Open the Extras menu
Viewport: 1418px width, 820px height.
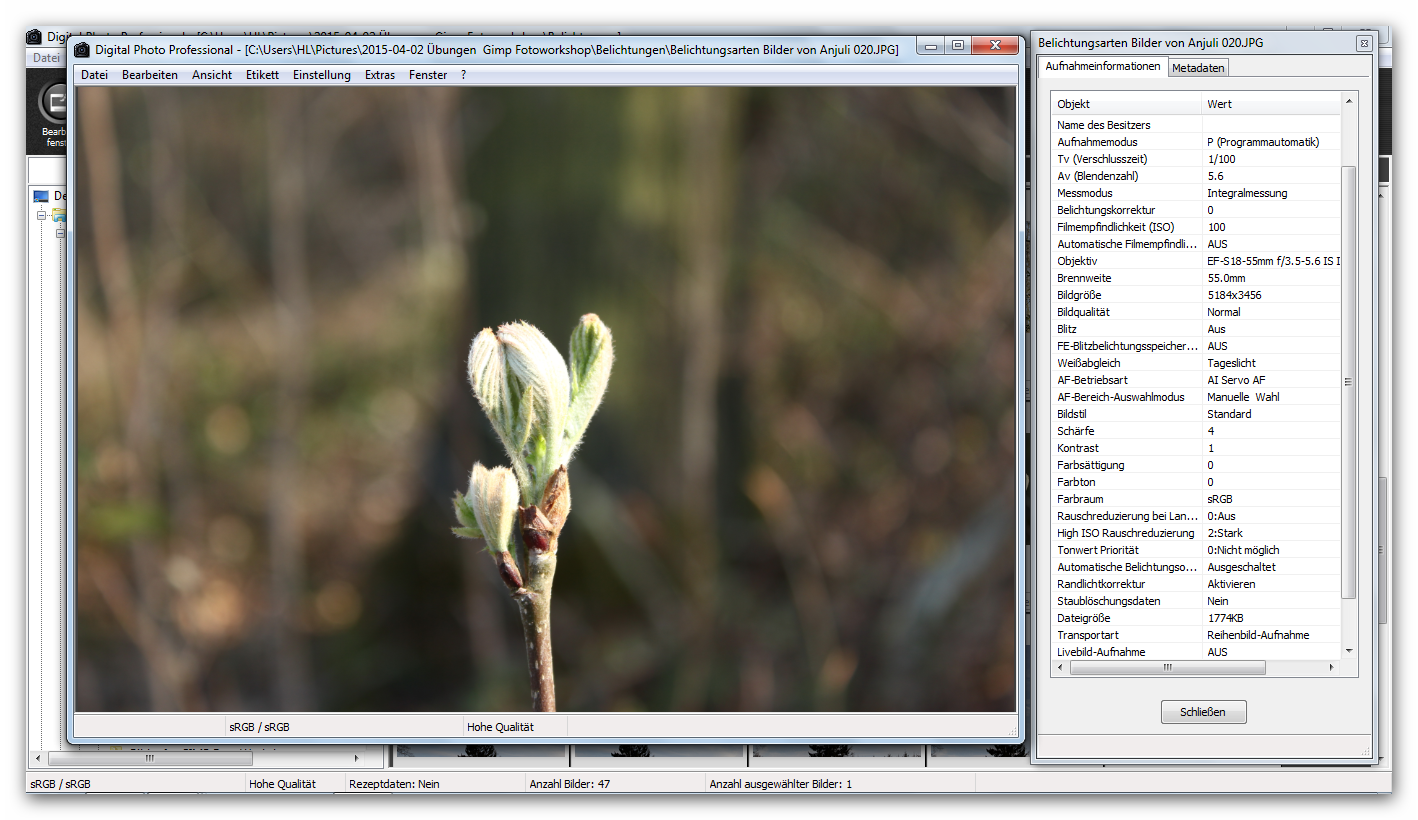(380, 75)
